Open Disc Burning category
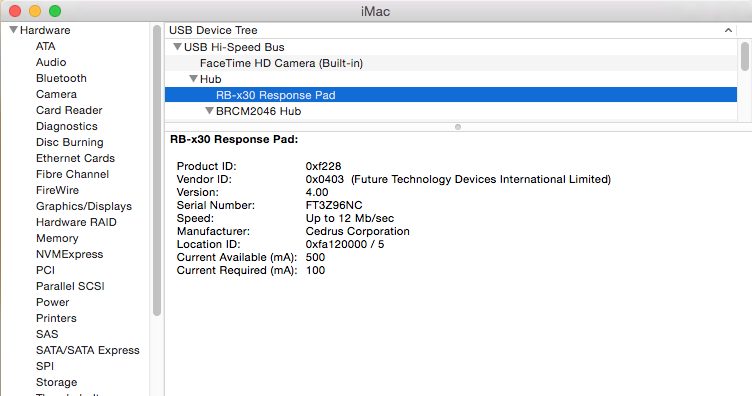752x396 pixels. tap(70, 142)
